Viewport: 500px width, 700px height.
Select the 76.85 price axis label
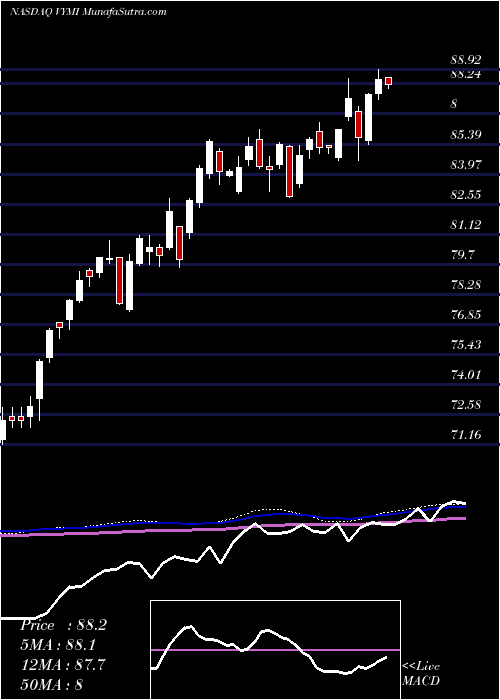466,315
